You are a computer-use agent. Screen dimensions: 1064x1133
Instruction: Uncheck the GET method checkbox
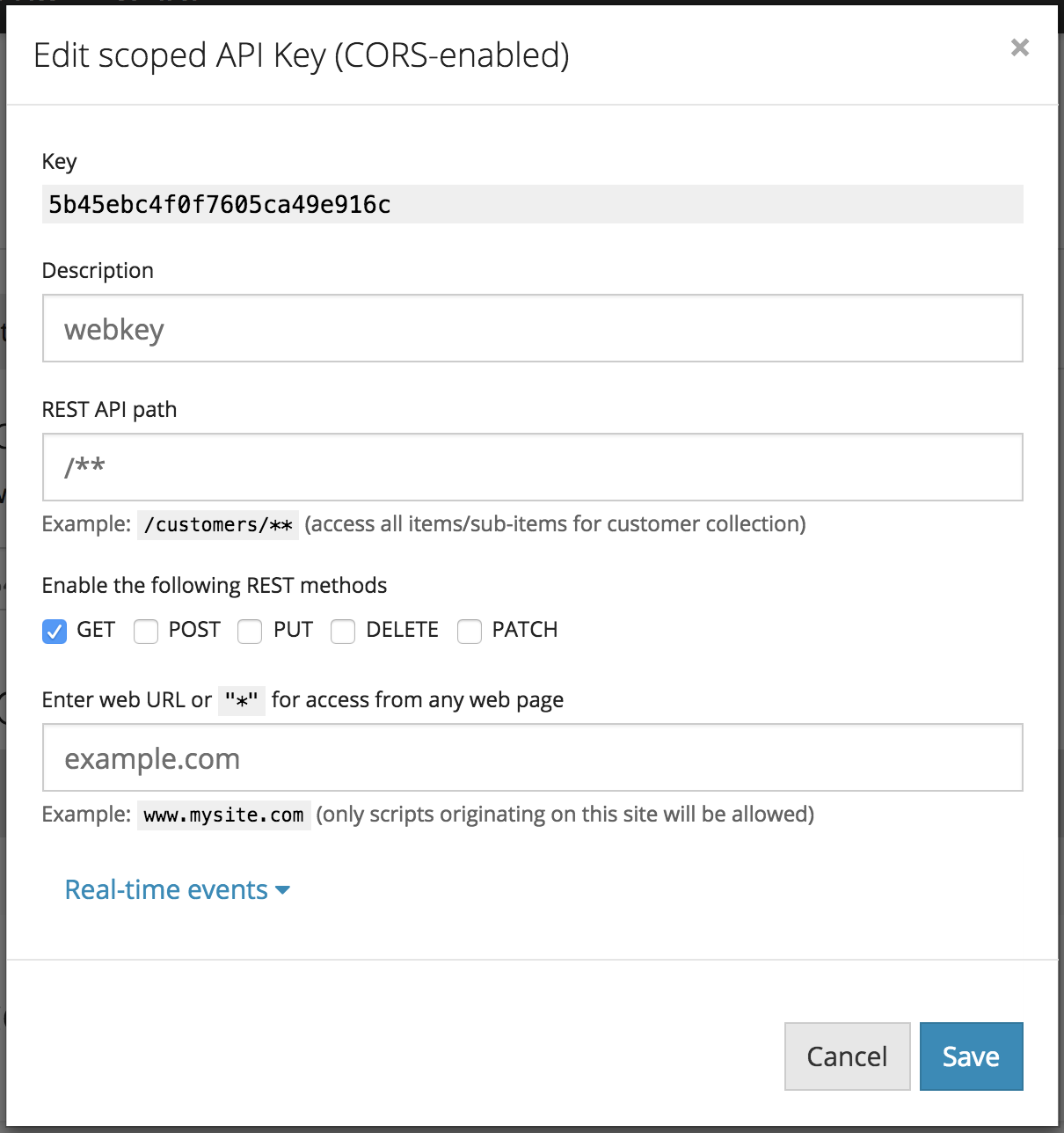point(55,632)
